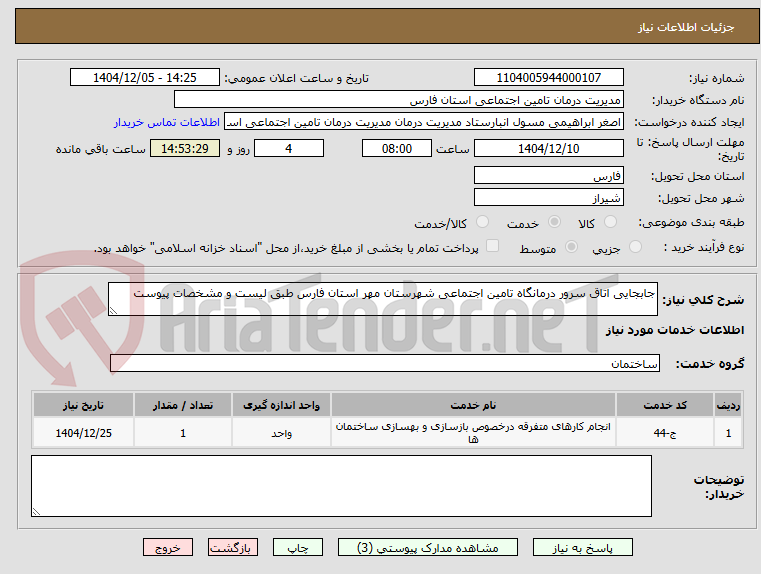
Task: Open مشاهده مدارک پیوستی (3) attachments
Action: point(428,547)
